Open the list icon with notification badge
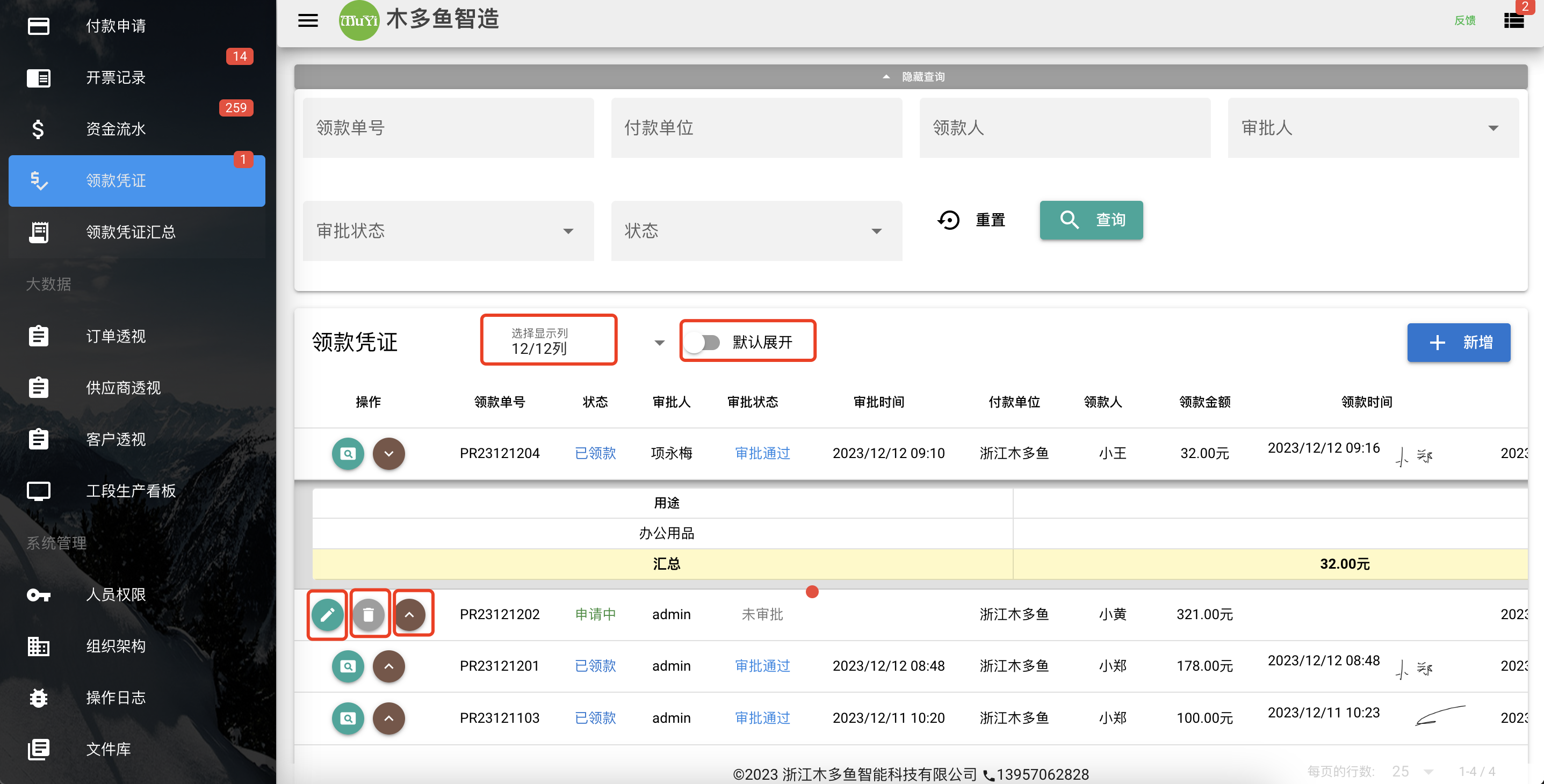1544x784 pixels. pyautogui.click(x=1513, y=20)
